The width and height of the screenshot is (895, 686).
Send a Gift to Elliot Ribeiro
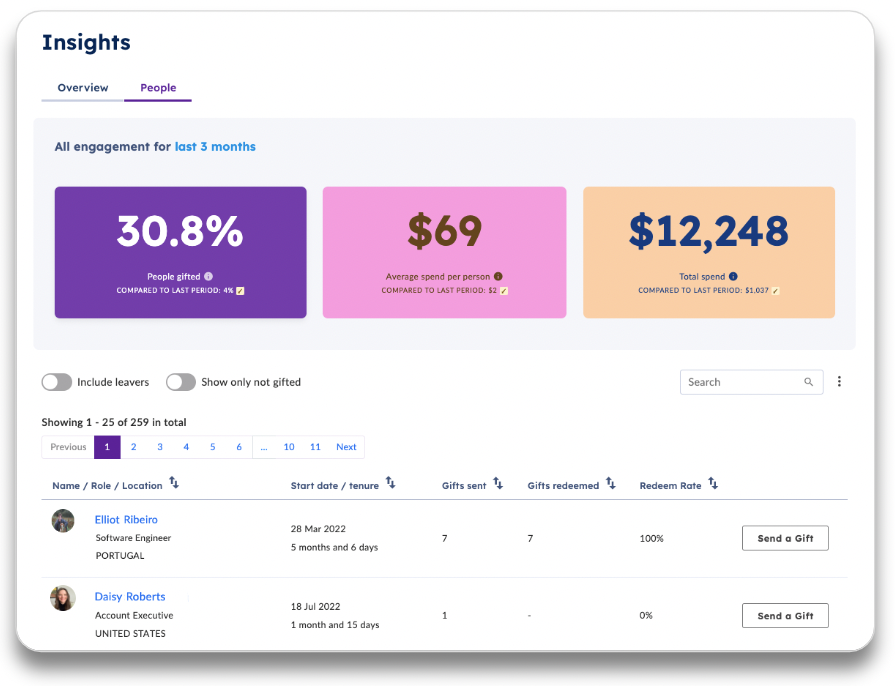[x=785, y=538]
